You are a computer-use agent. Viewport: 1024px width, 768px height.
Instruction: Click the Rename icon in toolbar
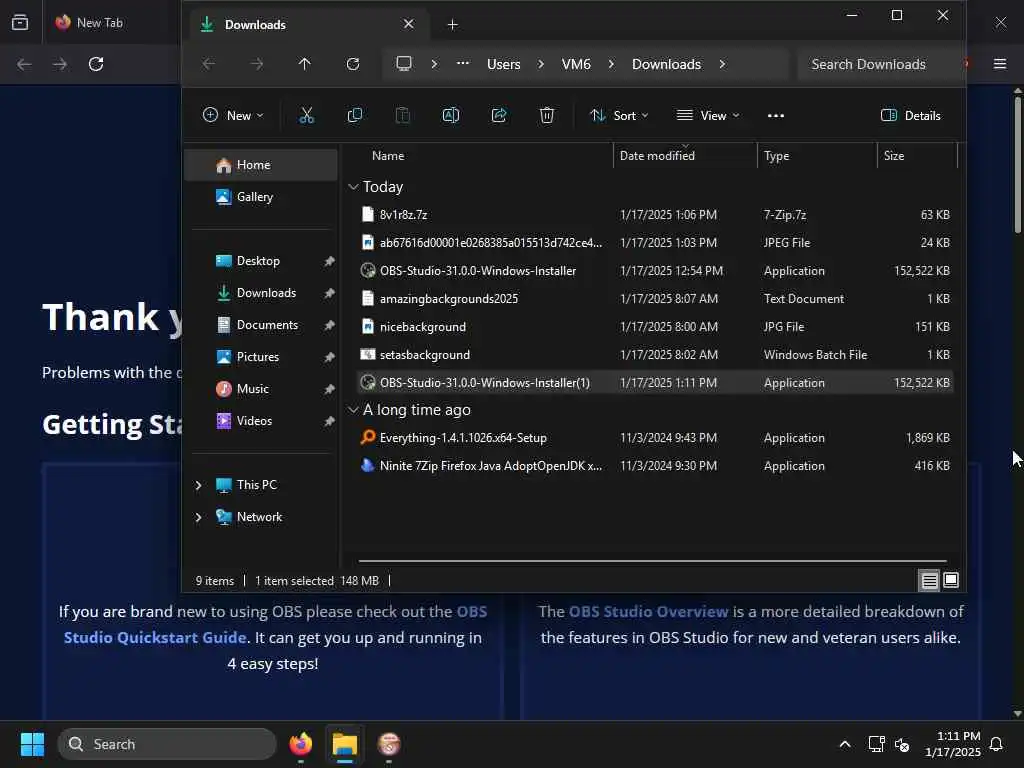point(451,116)
